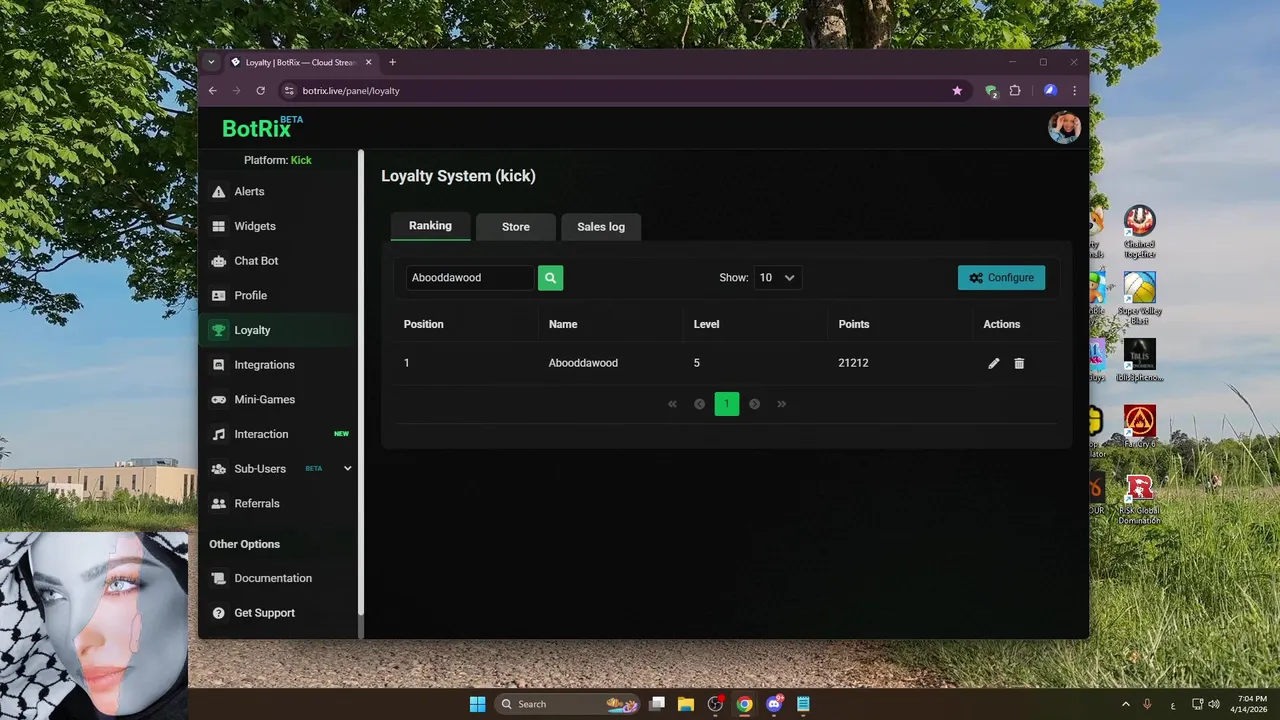Bookmark this page with star icon
Image resolution: width=1280 pixels, height=720 pixels.
click(957, 90)
